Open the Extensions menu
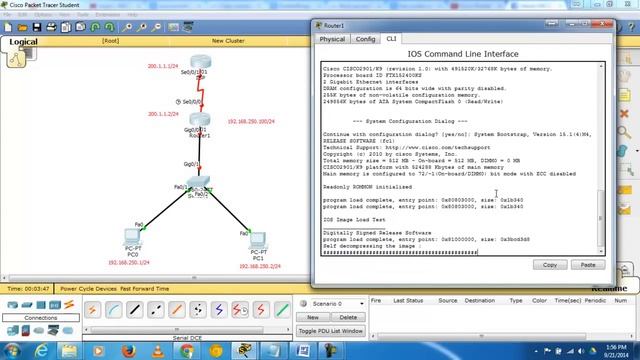 pyautogui.click(x=108, y=15)
